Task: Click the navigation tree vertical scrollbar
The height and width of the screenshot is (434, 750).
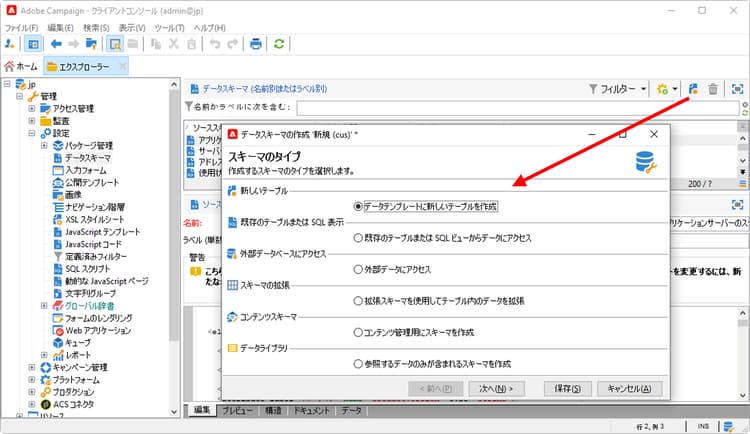Action: [174, 248]
